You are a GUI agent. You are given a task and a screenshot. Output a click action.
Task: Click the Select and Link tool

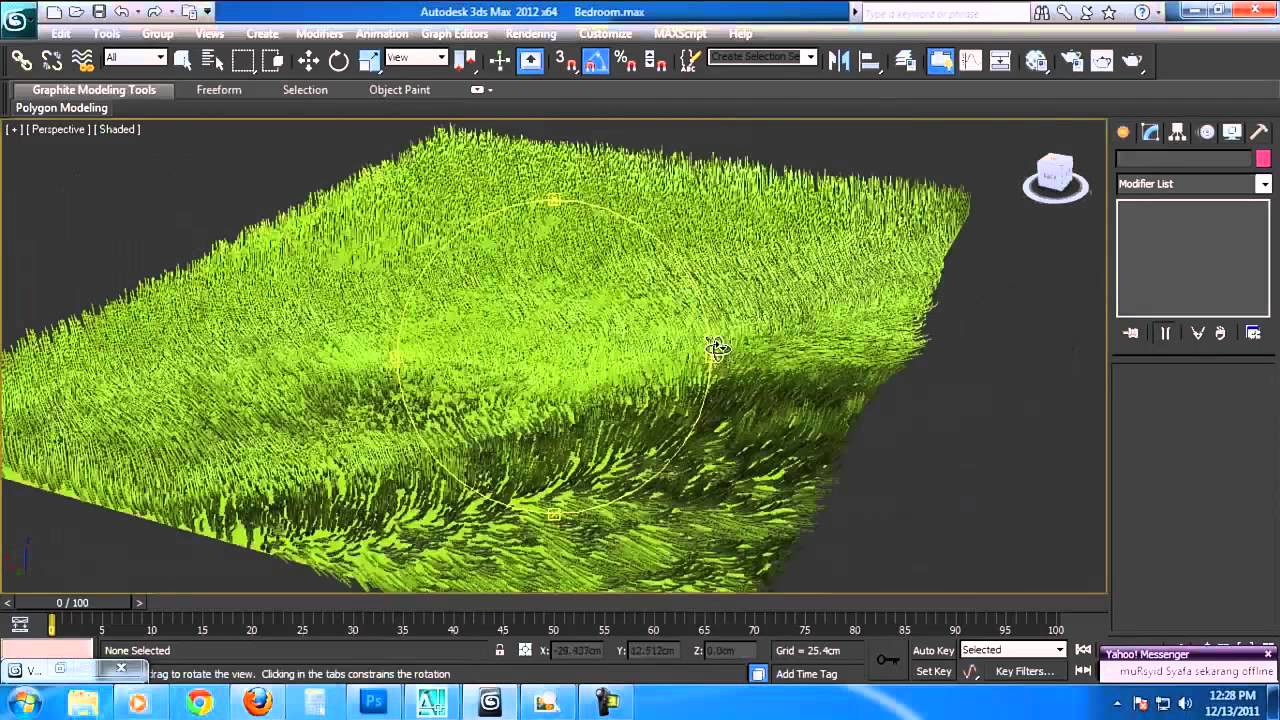(x=21, y=61)
